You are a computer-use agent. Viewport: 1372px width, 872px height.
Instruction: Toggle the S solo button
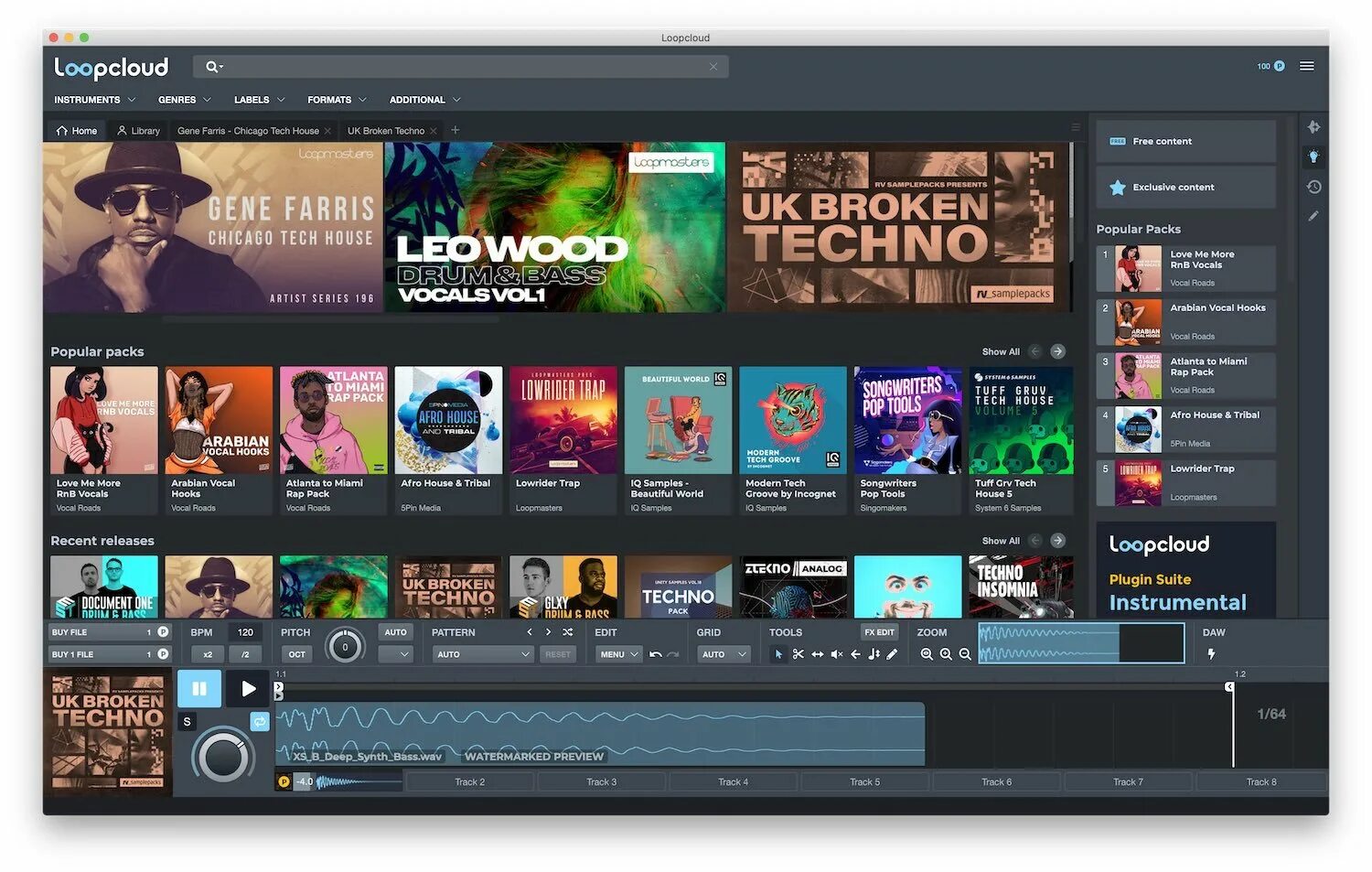coord(188,722)
